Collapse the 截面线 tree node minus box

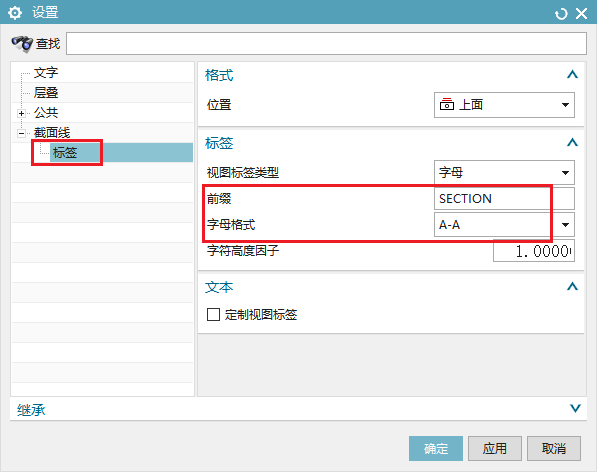[x=21, y=133]
